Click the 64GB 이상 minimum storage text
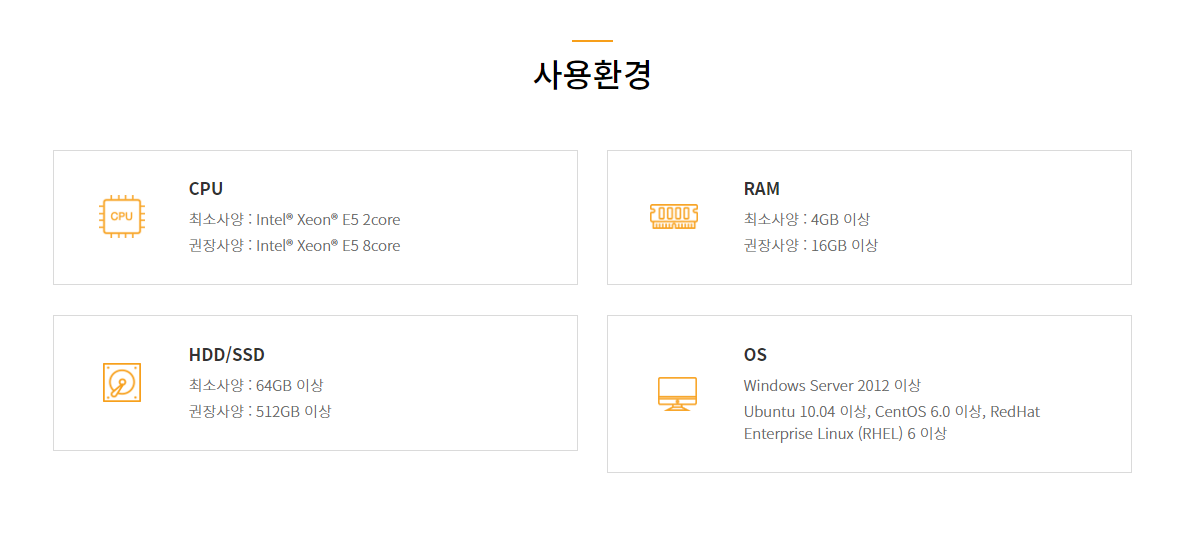Image resolution: width=1191 pixels, height=550 pixels. (289, 385)
